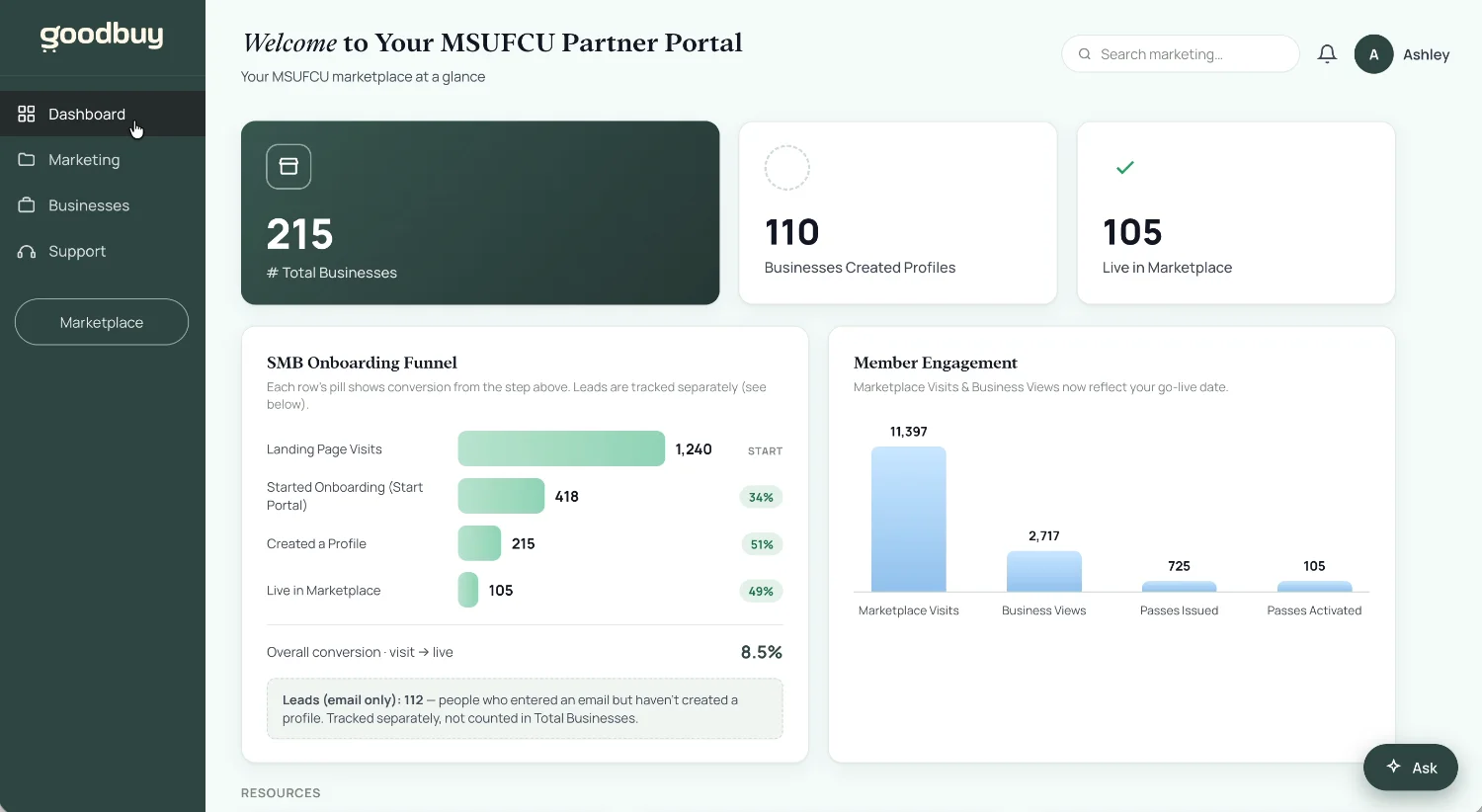Select the 105 Live in Marketplace card
The width and height of the screenshot is (1482, 812).
(1236, 212)
